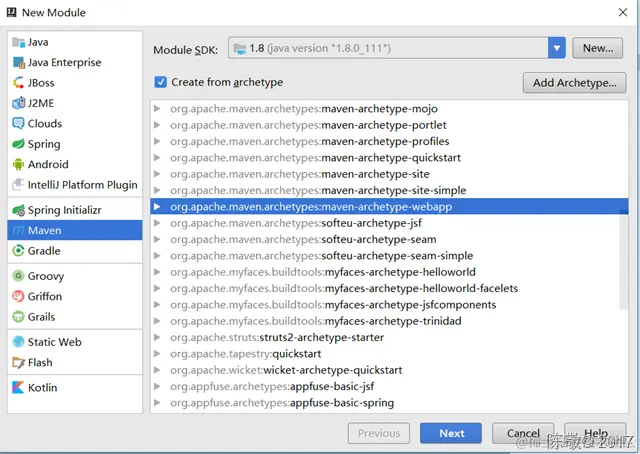Screen dimensions: 640x454
Task: Click the Next button
Action: click(451, 433)
